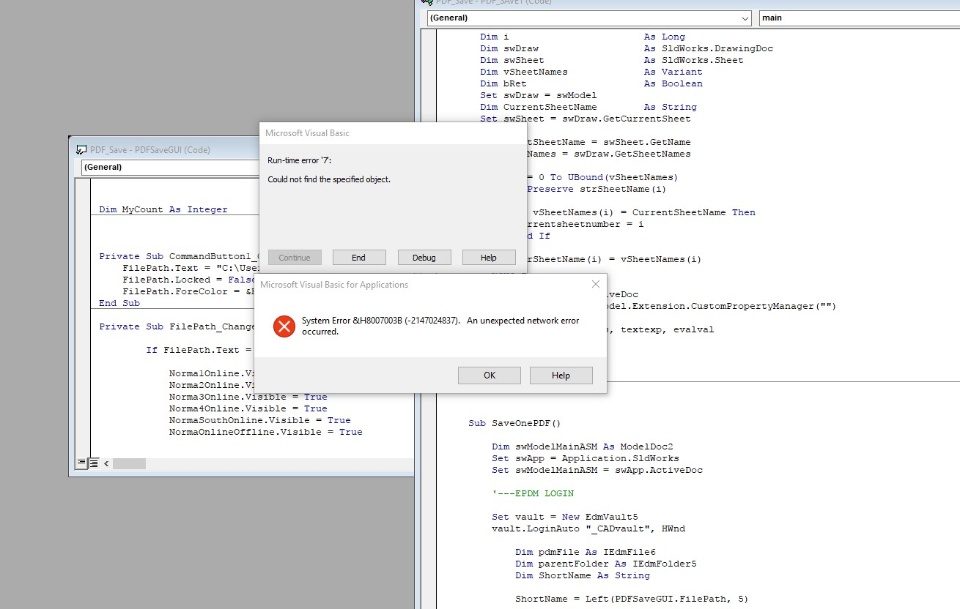Image resolution: width=960 pixels, height=609 pixels.
Task: Click the 'Set swApp = Application.SldWorks' line
Action: tap(585, 458)
